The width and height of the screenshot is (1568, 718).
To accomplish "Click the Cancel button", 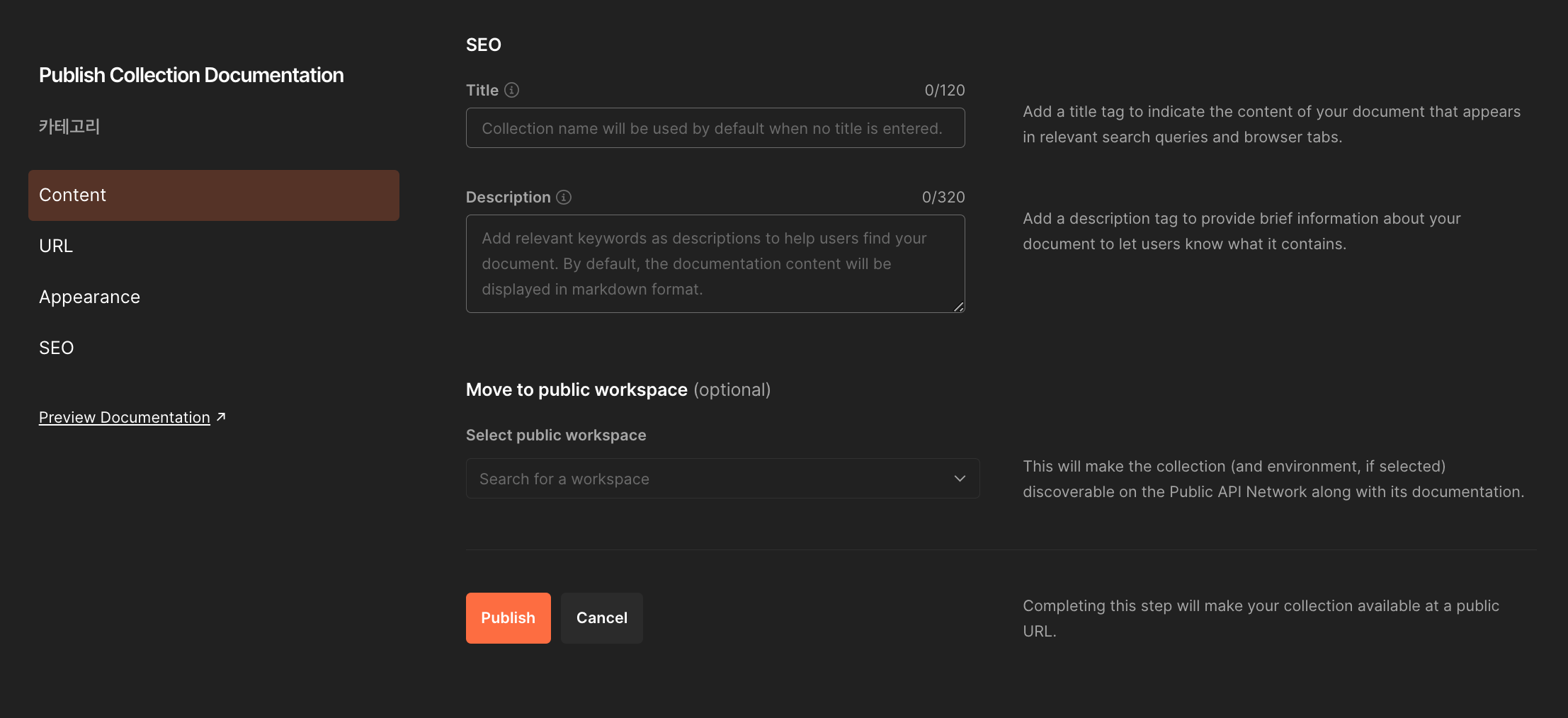I will [x=601, y=618].
